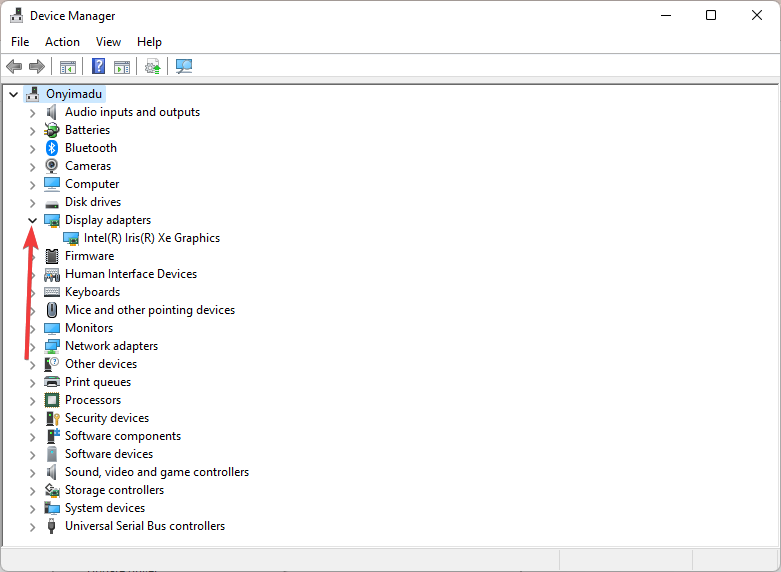Select the Other devices label
Image resolution: width=781 pixels, height=572 pixels.
point(101,364)
